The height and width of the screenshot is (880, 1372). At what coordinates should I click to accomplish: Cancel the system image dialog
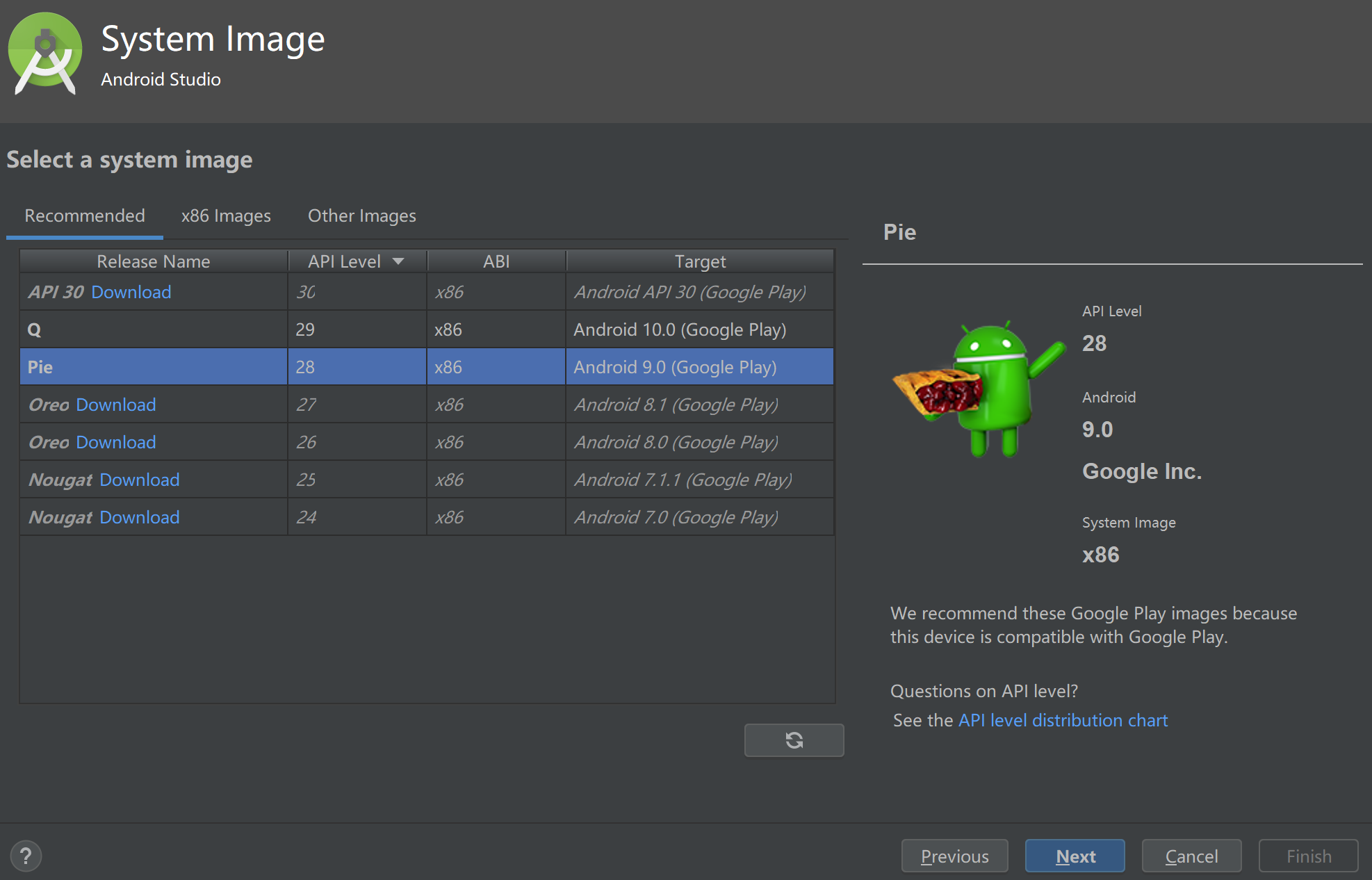(1191, 856)
